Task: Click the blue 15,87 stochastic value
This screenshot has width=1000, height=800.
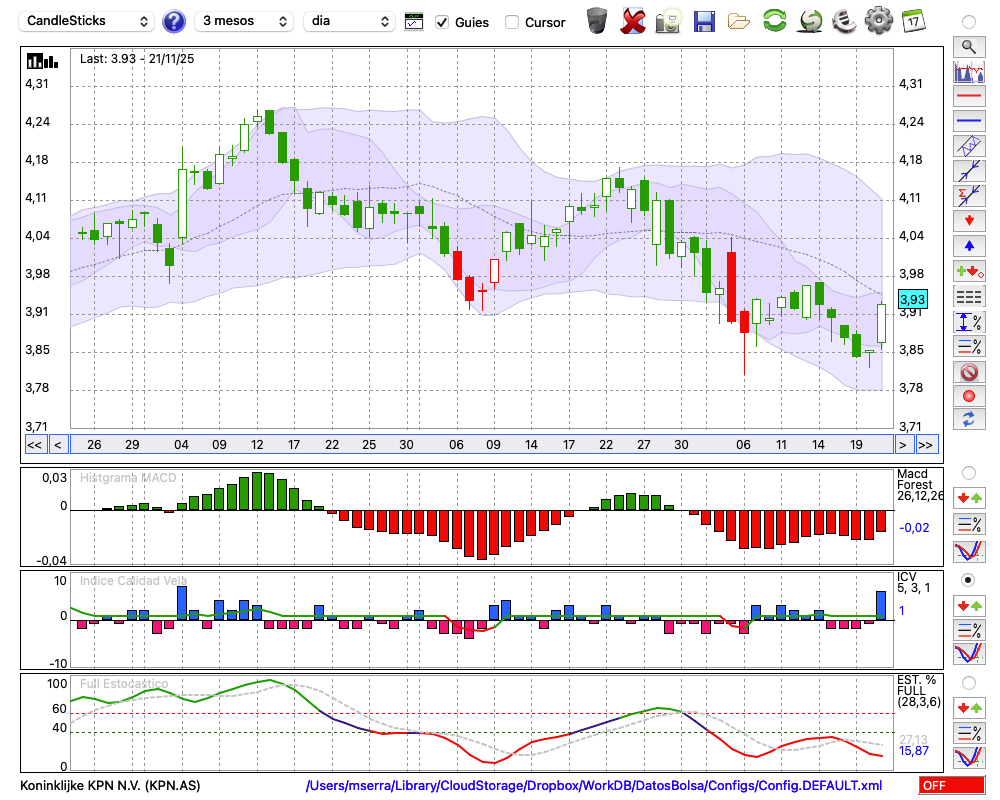Action: point(913,751)
